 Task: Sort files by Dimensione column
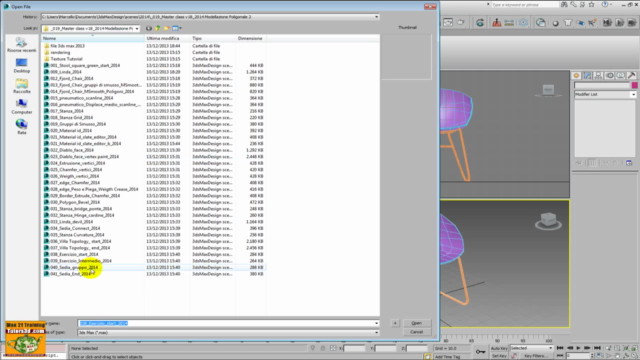click(x=251, y=38)
